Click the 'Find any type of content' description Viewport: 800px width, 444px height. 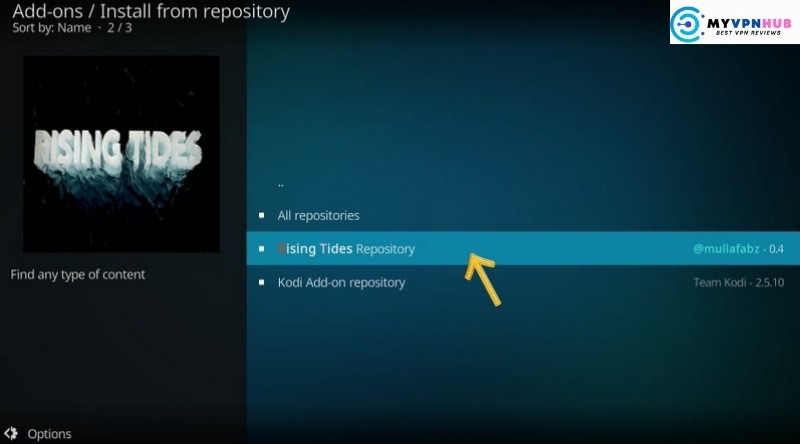[78, 275]
